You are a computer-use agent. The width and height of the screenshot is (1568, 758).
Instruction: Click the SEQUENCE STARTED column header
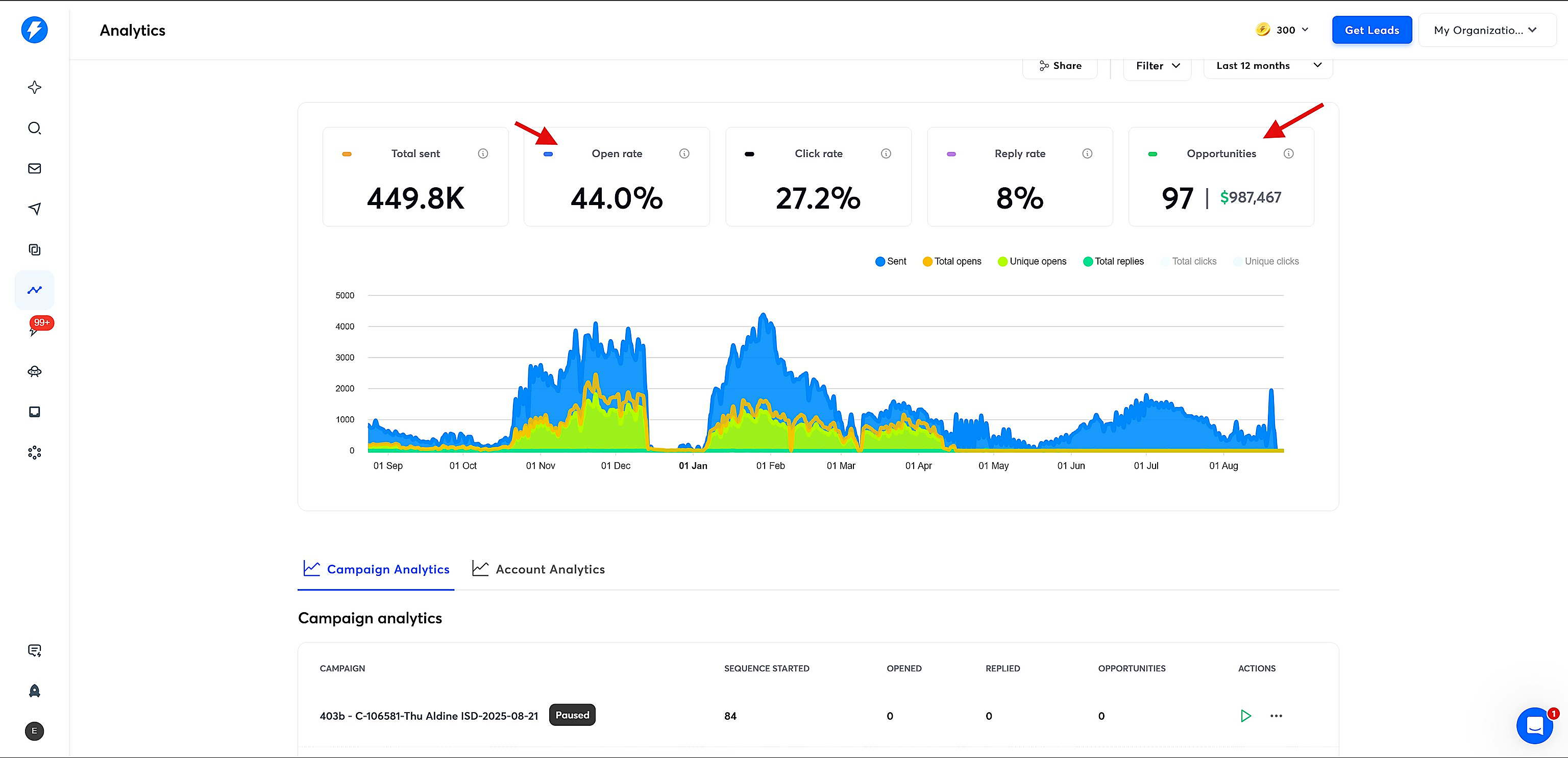(766, 668)
